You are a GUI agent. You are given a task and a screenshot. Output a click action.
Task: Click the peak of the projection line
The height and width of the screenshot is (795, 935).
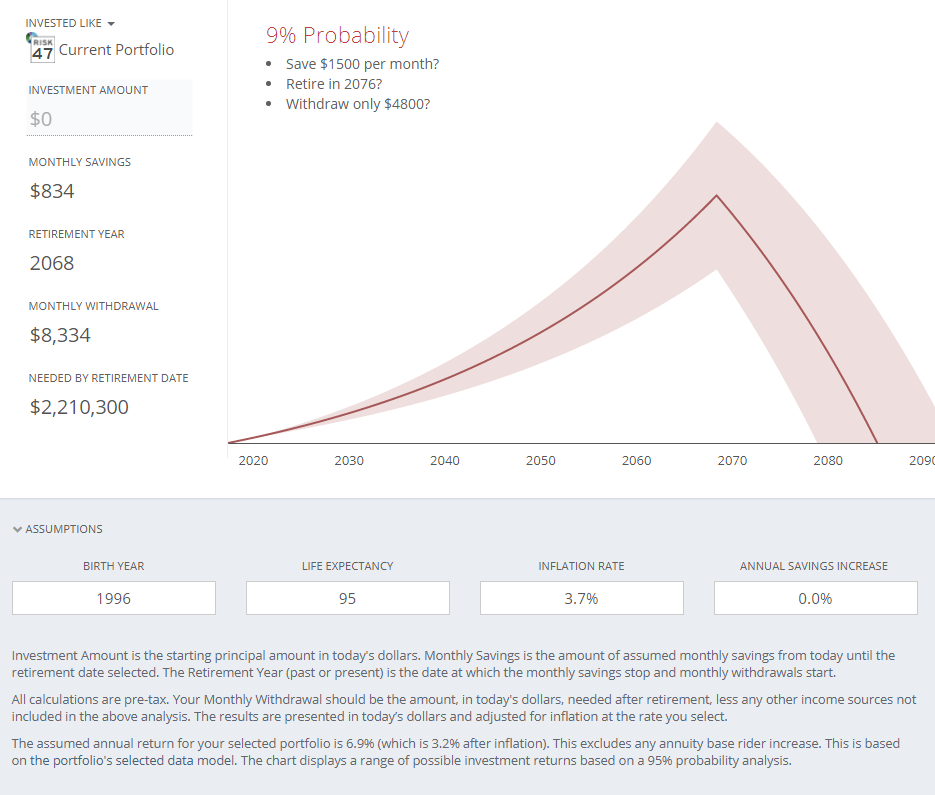[717, 195]
